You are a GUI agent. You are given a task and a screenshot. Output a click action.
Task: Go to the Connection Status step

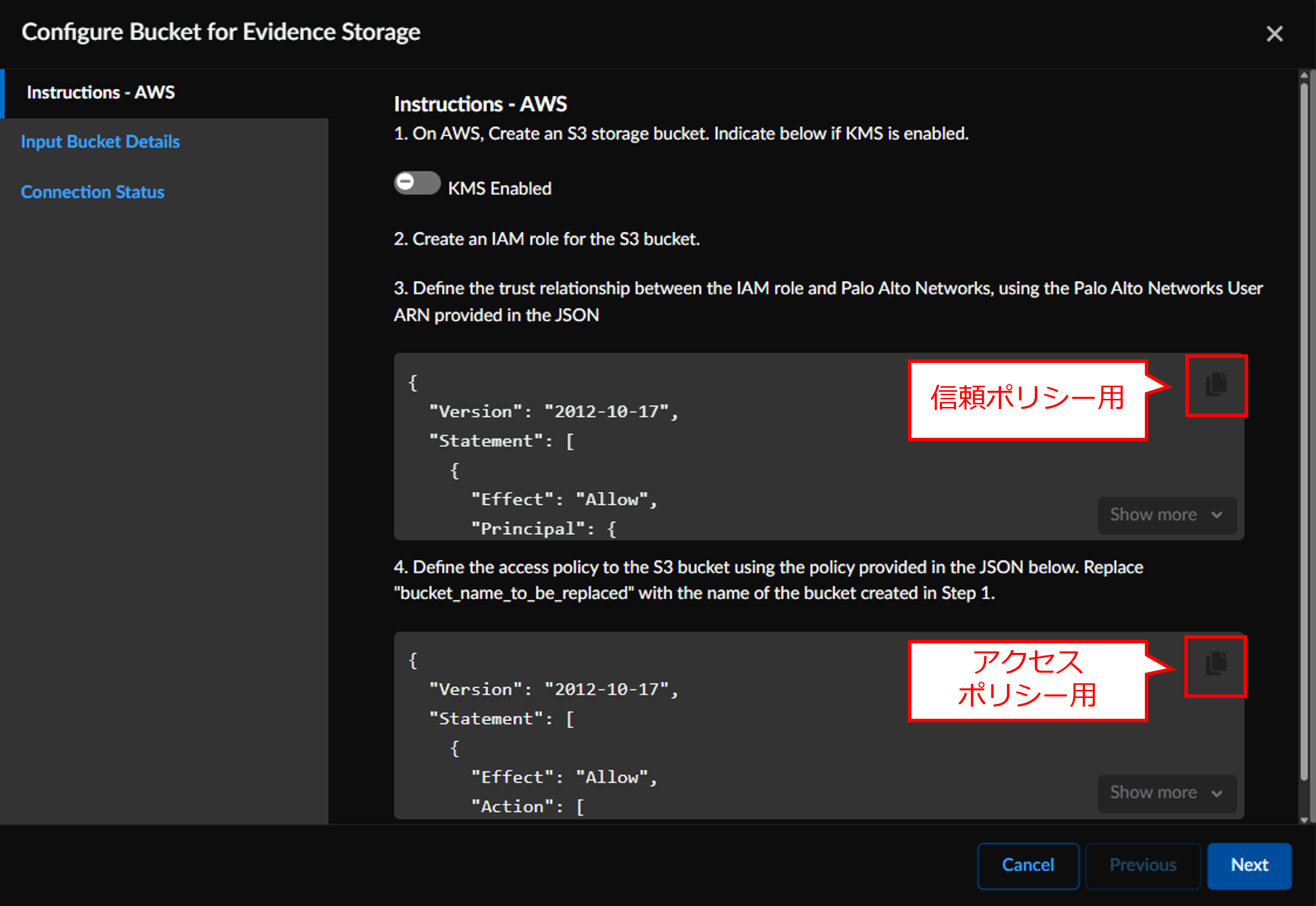click(93, 192)
